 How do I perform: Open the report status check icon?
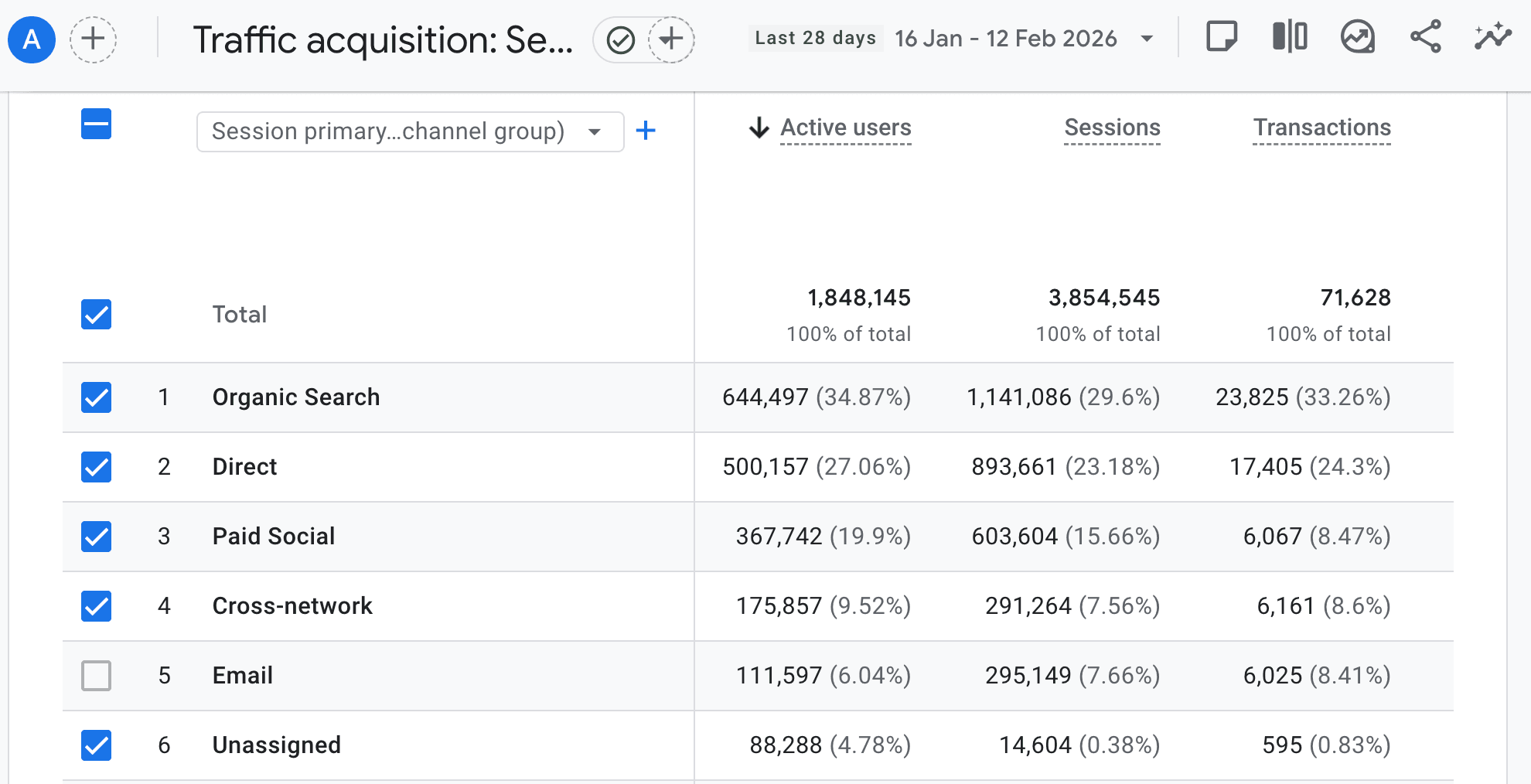click(621, 39)
